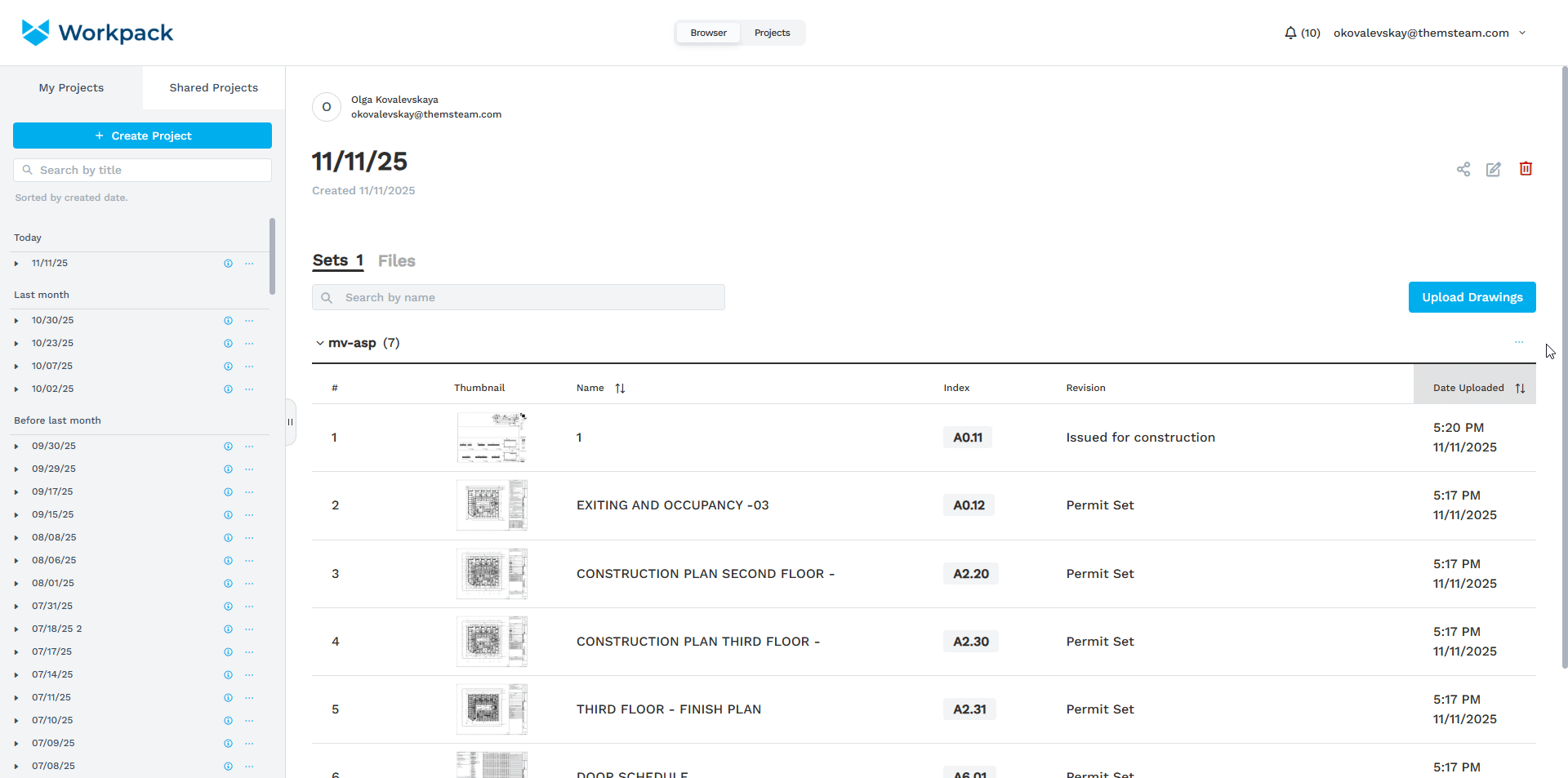Viewport: 1568px width, 778px height.
Task: Open the notifications bell icon
Action: tap(1290, 33)
